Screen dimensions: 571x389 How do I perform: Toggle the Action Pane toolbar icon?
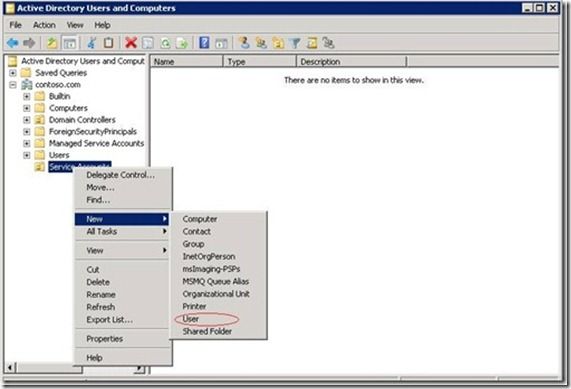coord(221,43)
